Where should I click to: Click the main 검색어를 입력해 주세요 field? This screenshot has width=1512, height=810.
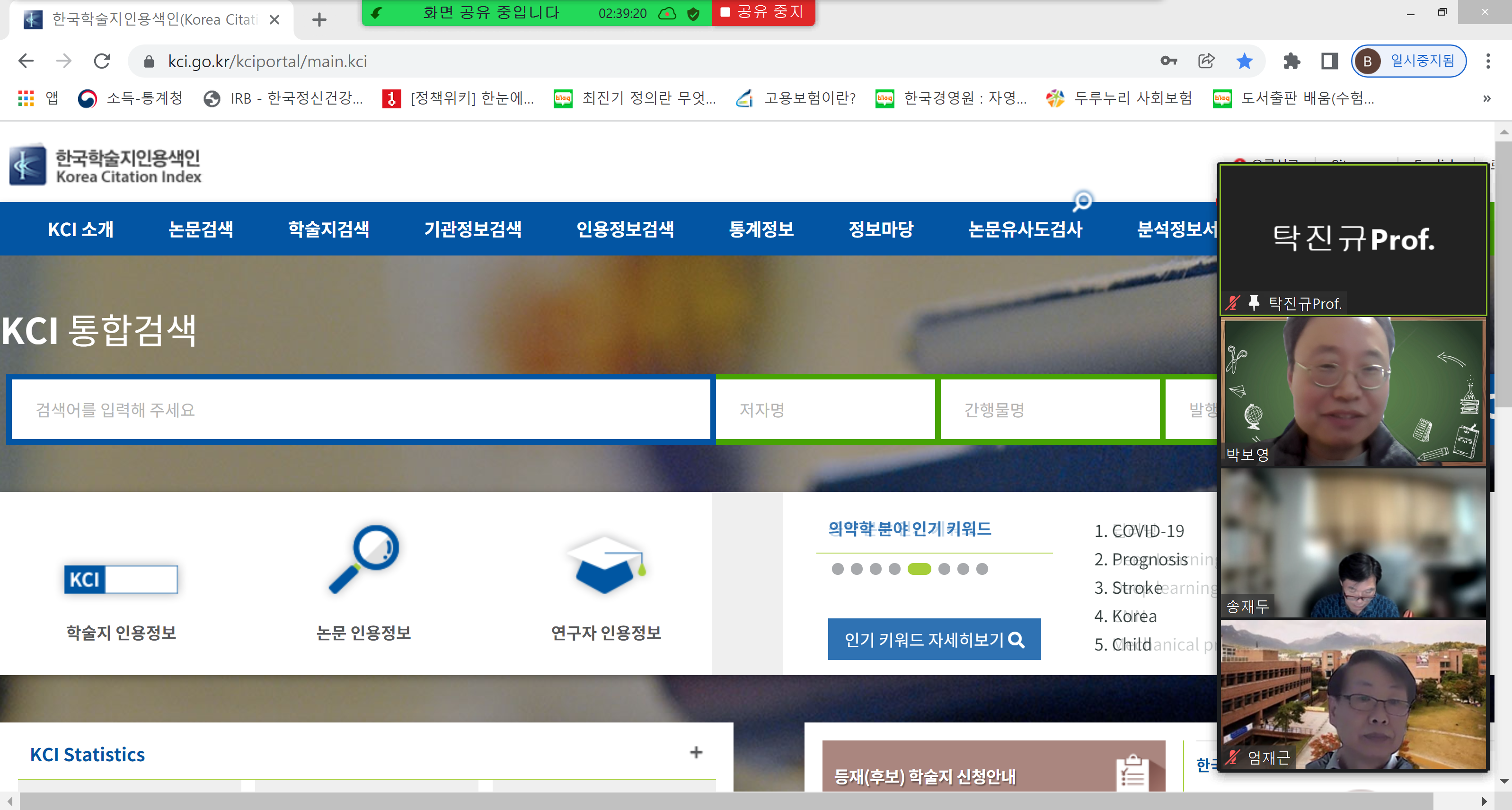click(x=361, y=409)
